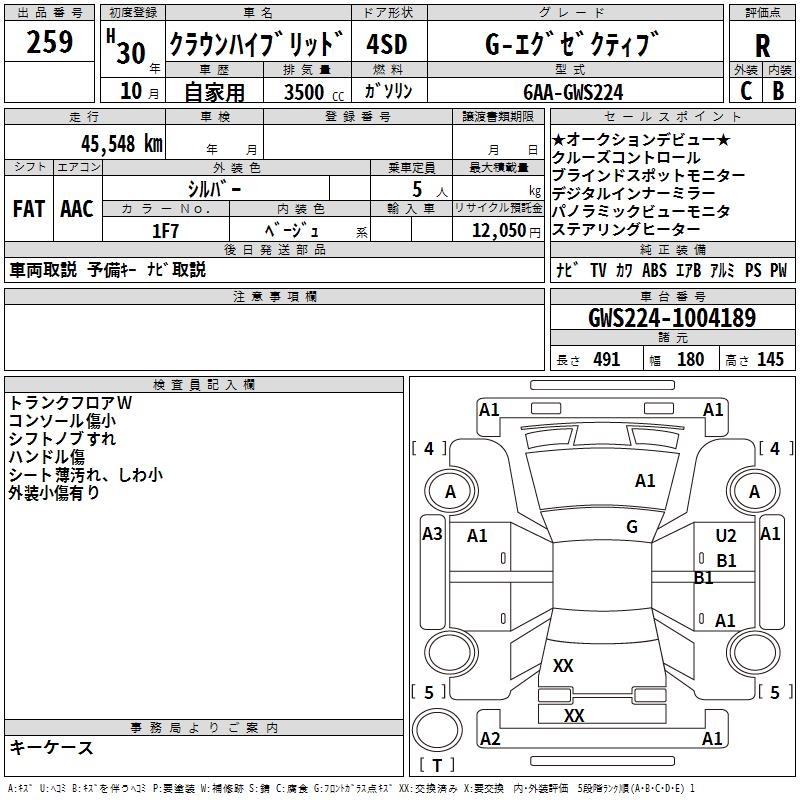Select the inspector note コンソール傷小
800x800 pixels.
pyautogui.click(x=62, y=420)
